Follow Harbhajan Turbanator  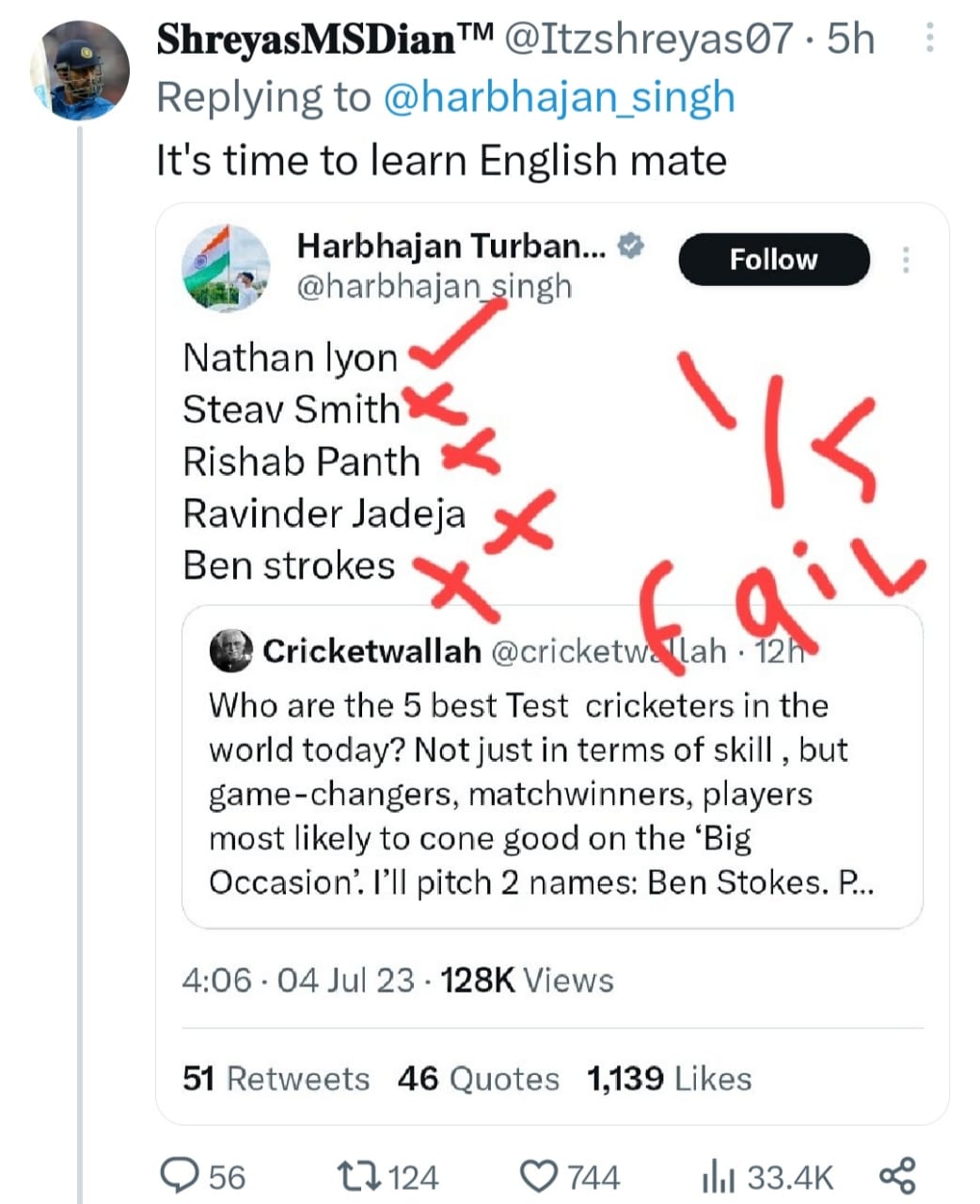773,260
